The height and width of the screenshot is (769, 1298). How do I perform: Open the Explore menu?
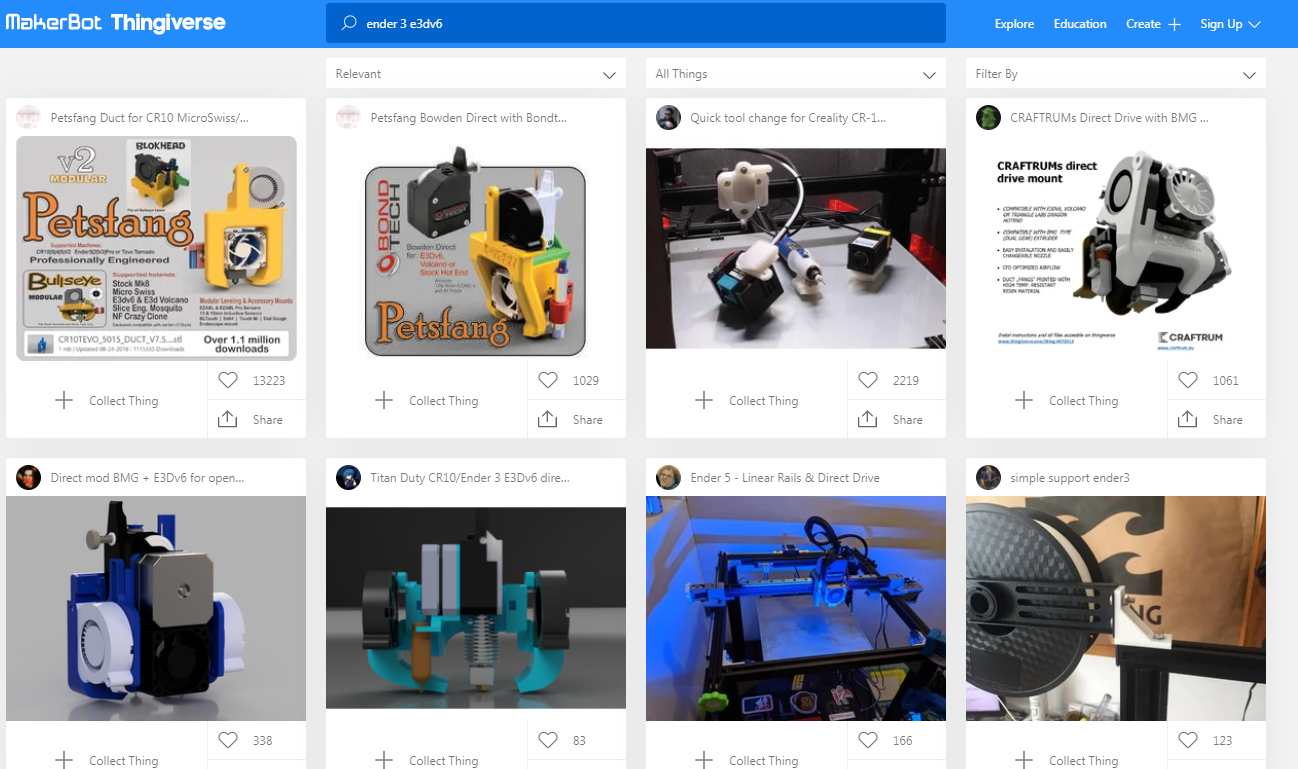(x=1014, y=24)
